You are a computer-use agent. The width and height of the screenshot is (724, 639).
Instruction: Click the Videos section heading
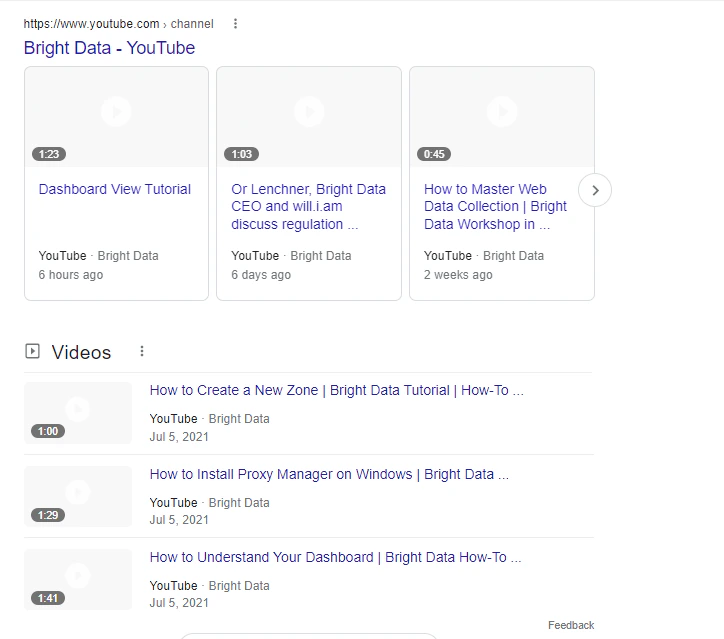tap(81, 352)
